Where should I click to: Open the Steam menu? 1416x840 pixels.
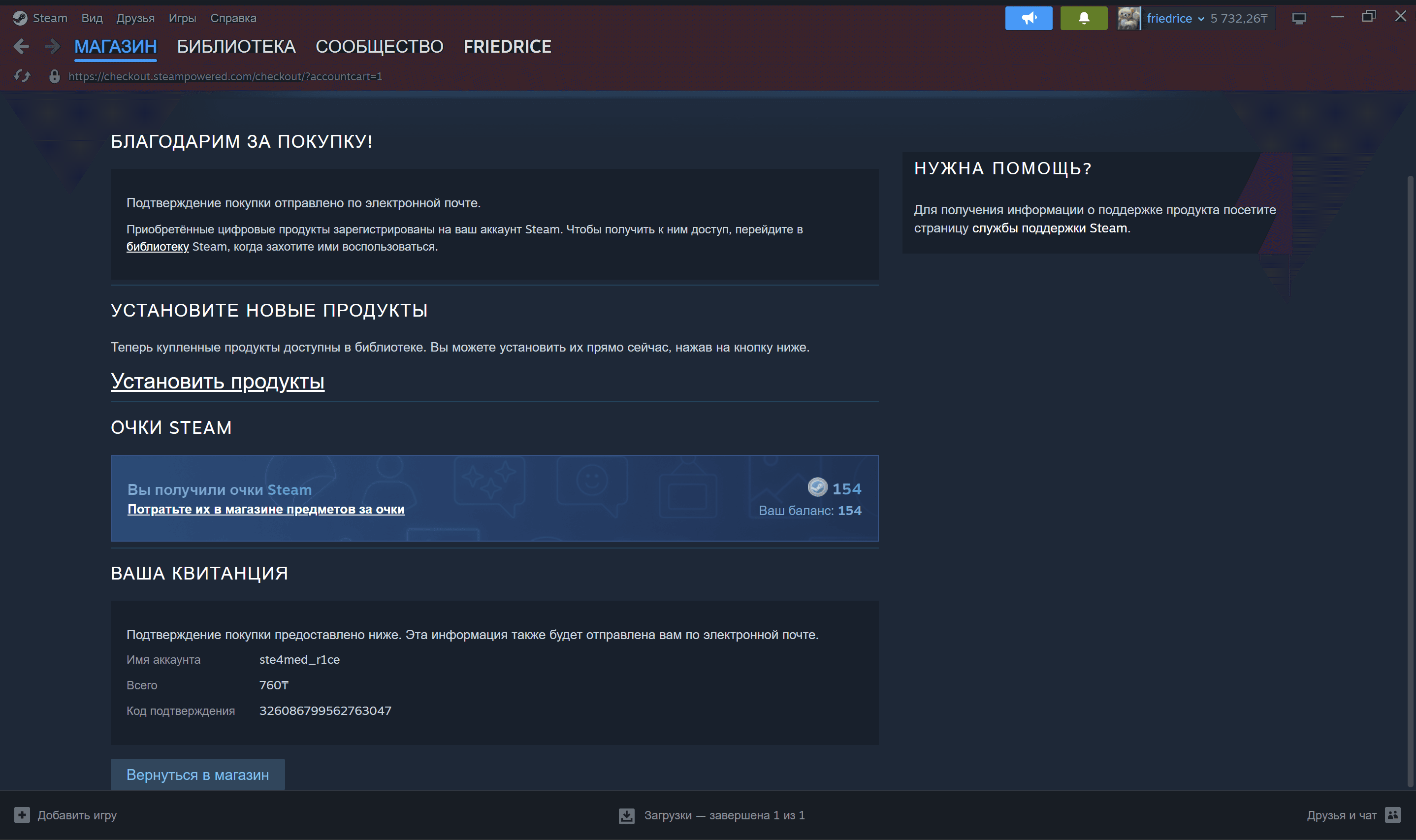click(50, 18)
